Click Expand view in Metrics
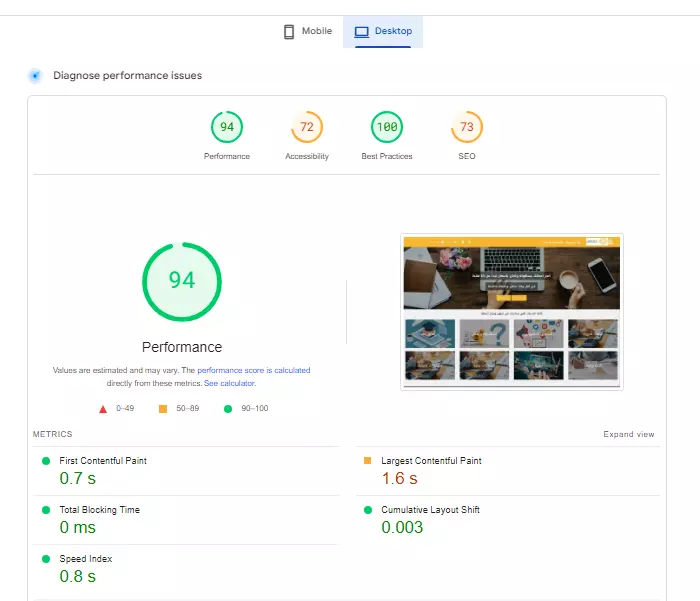 click(x=629, y=434)
